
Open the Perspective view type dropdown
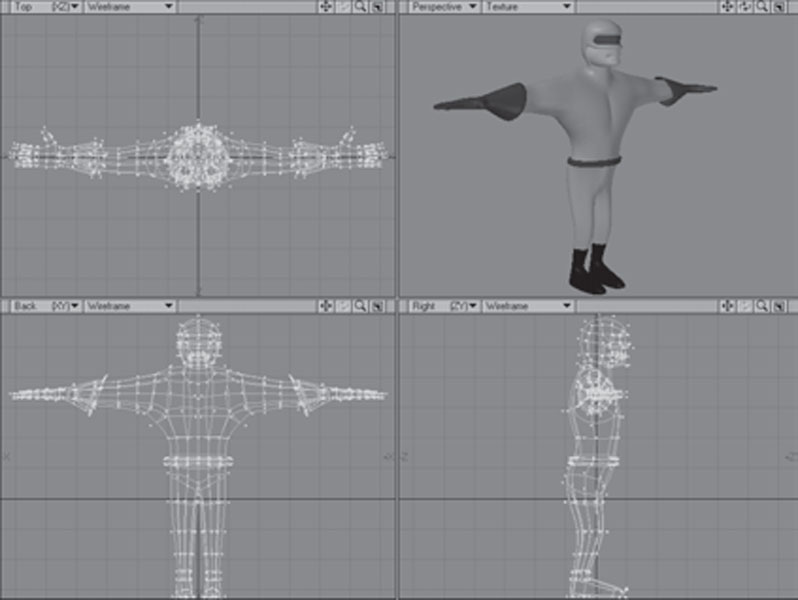click(x=444, y=7)
